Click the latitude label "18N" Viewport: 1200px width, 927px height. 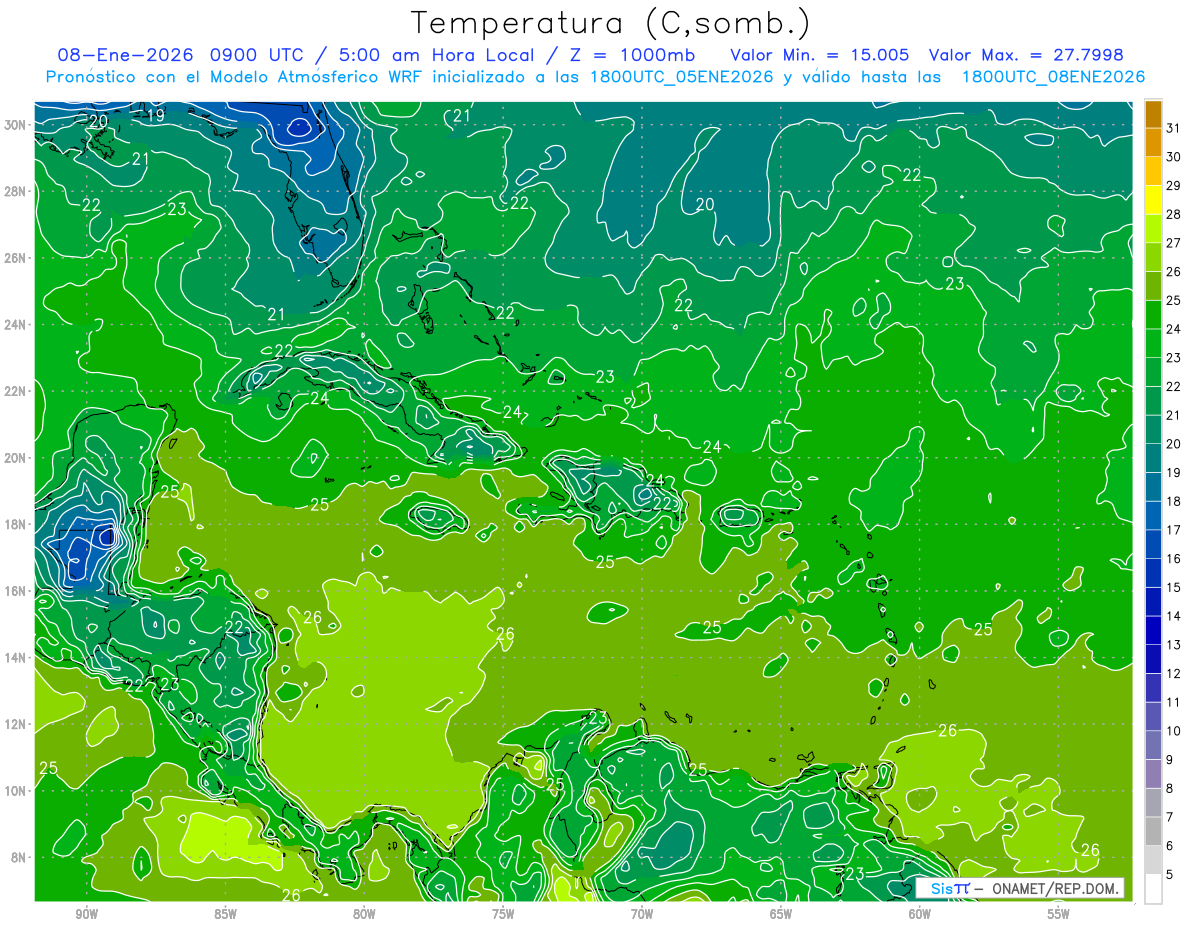click(x=15, y=524)
